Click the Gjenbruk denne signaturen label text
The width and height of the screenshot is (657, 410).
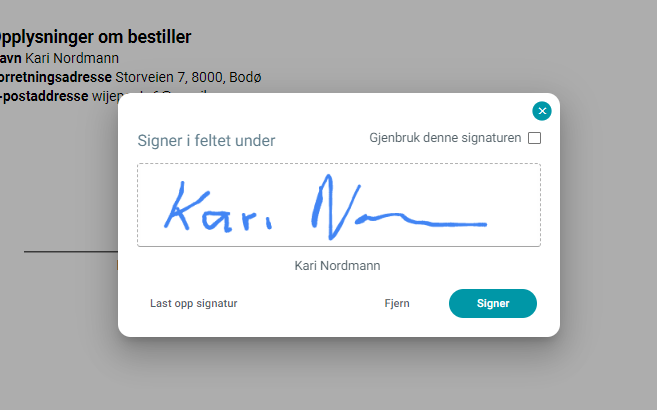tap(445, 138)
